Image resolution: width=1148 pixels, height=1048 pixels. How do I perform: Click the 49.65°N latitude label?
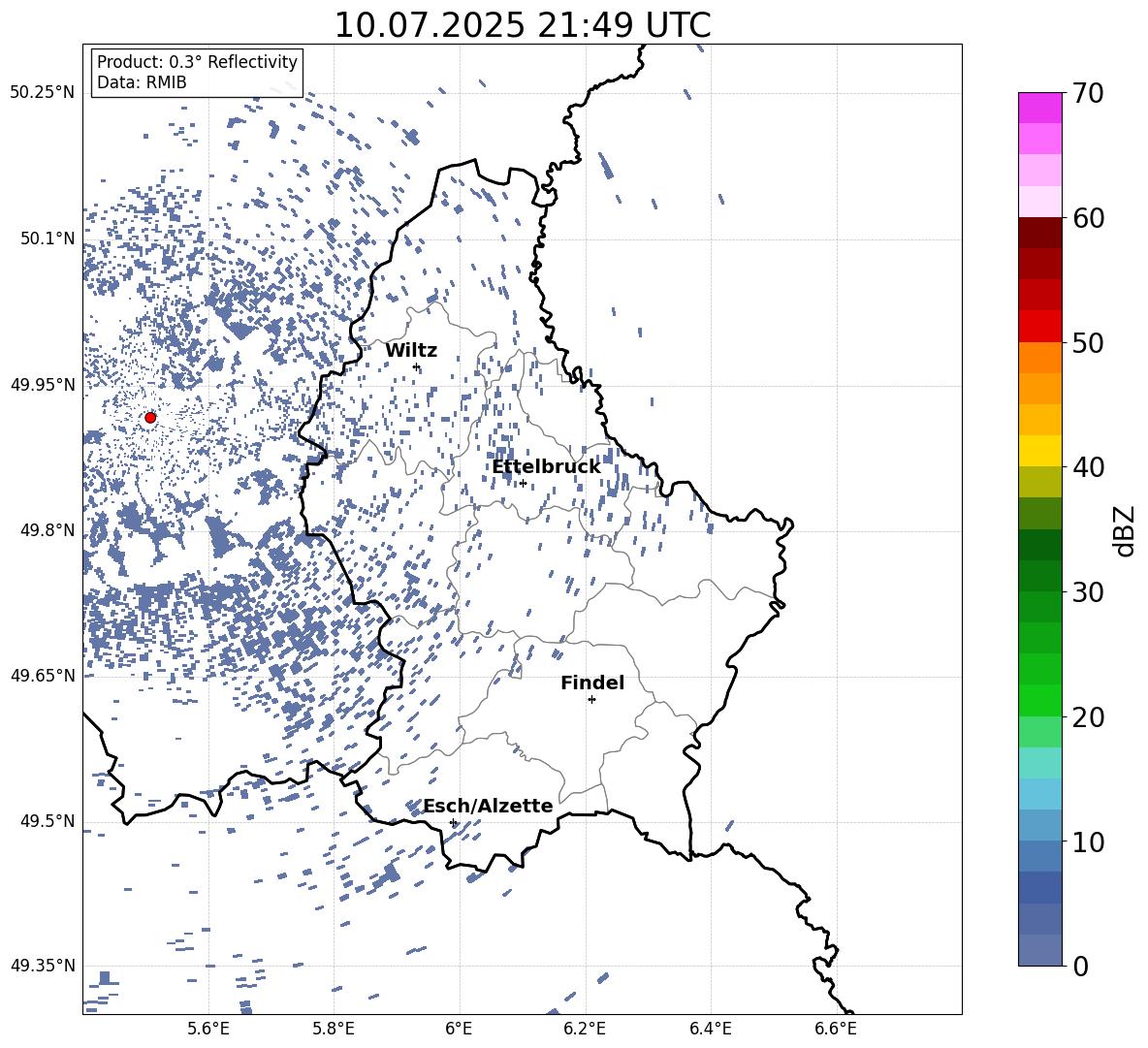43,675
